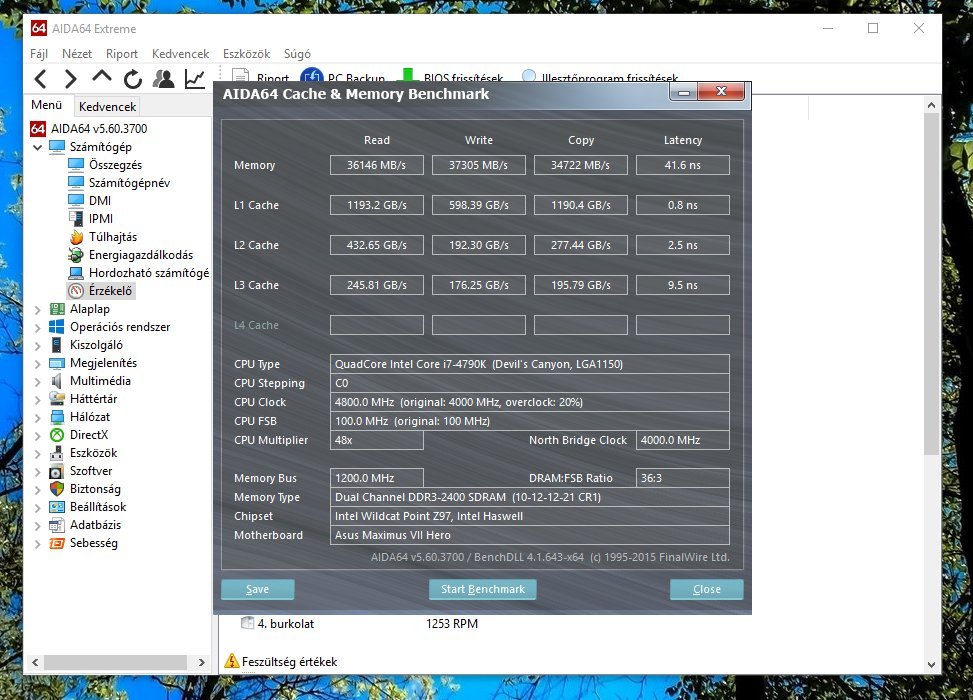The image size is (973, 700).
Task: Go up one level with the up arrow icon
Action: 102,78
